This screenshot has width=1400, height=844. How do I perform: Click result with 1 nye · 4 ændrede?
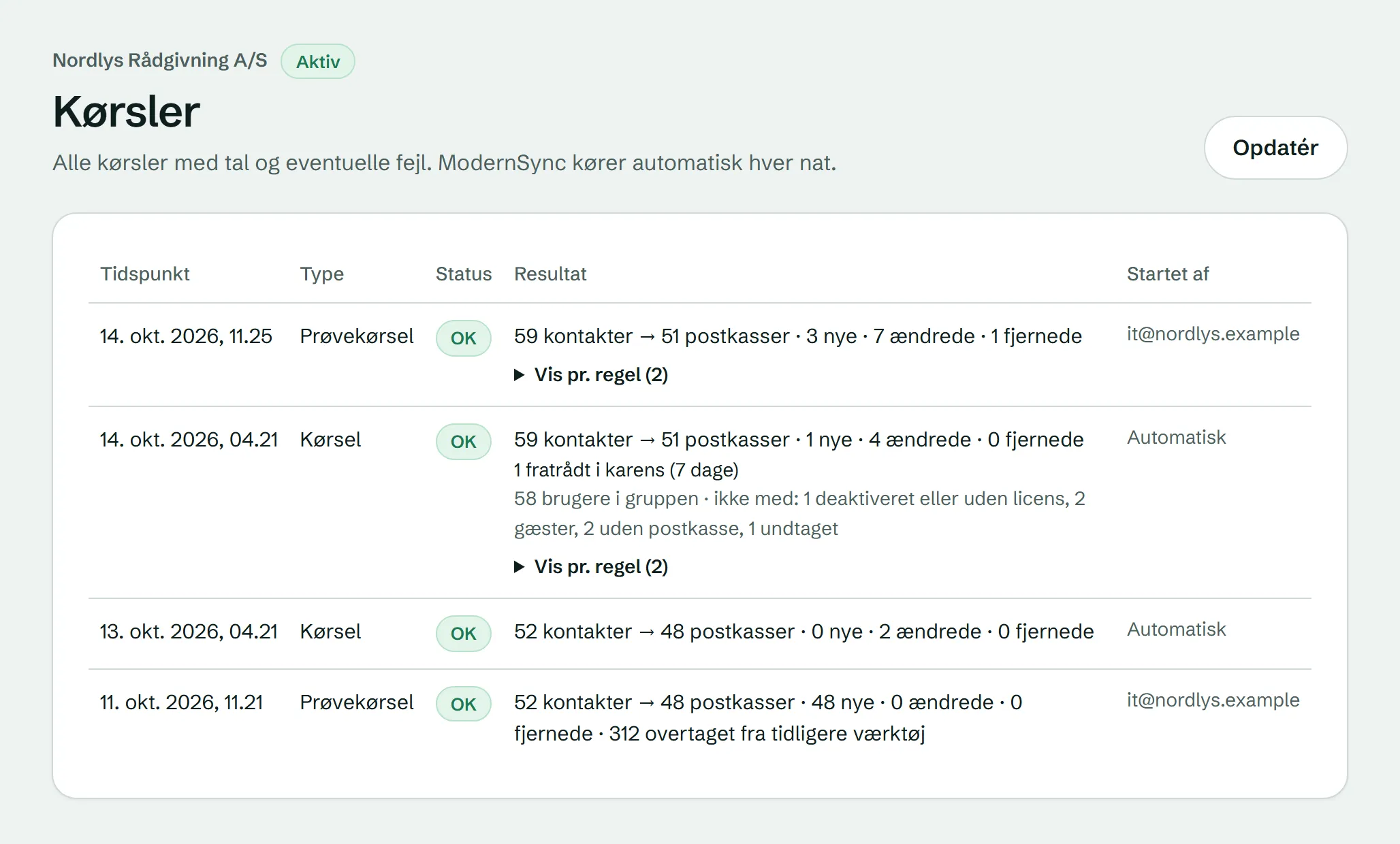click(799, 440)
